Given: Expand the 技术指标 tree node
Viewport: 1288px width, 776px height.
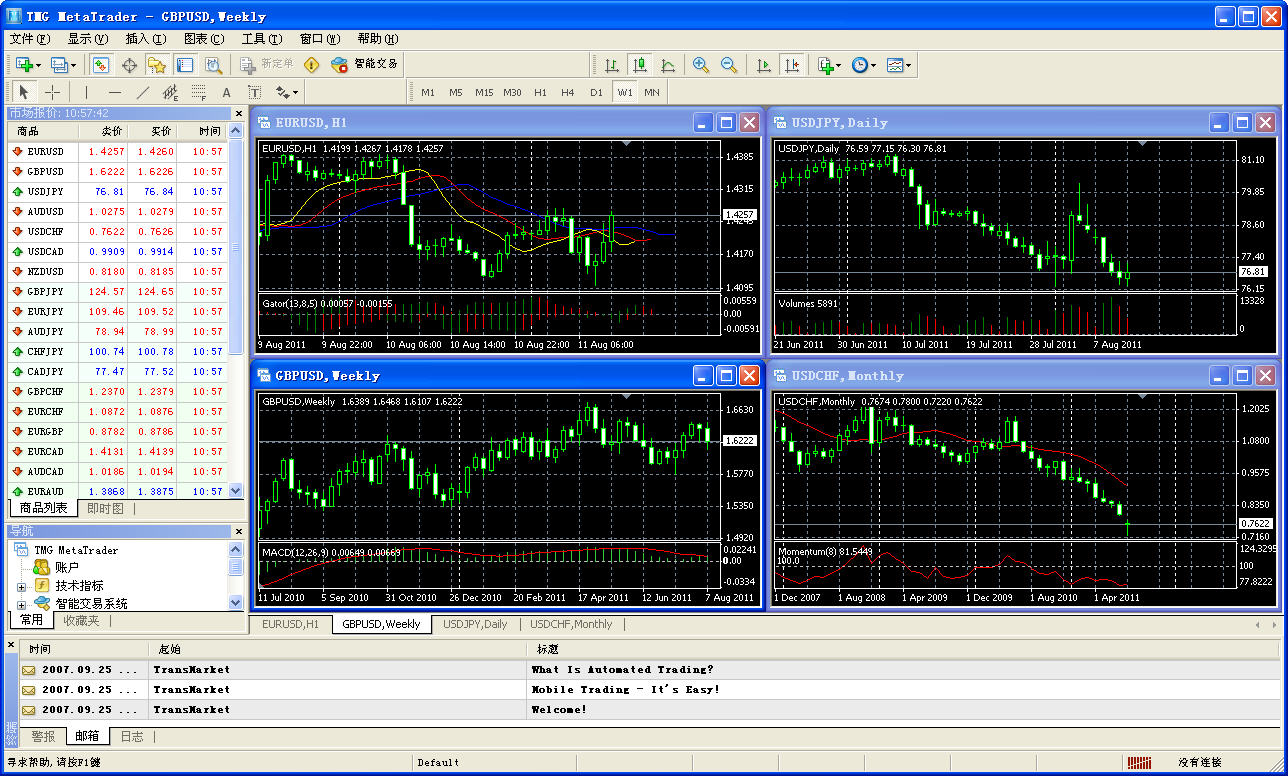Looking at the screenshot, I should coord(21,586).
